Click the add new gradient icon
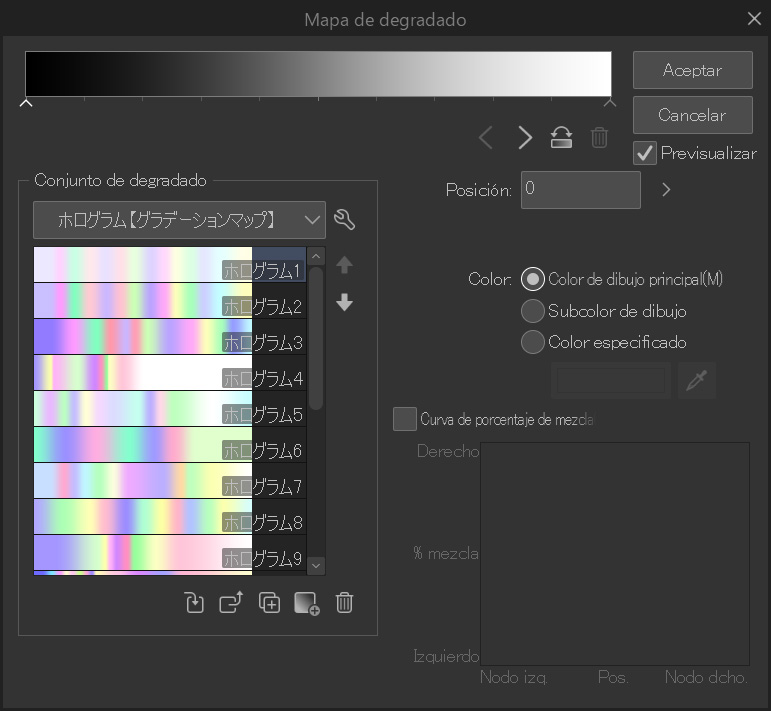This screenshot has width=771, height=711. [x=306, y=603]
